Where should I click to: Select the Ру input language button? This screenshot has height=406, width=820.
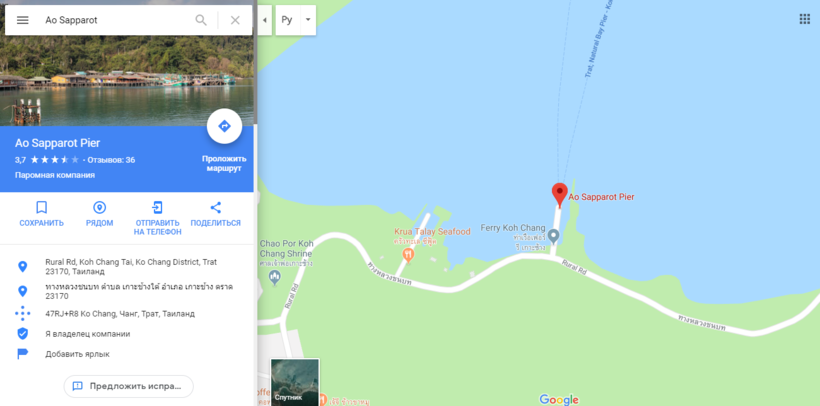287,20
